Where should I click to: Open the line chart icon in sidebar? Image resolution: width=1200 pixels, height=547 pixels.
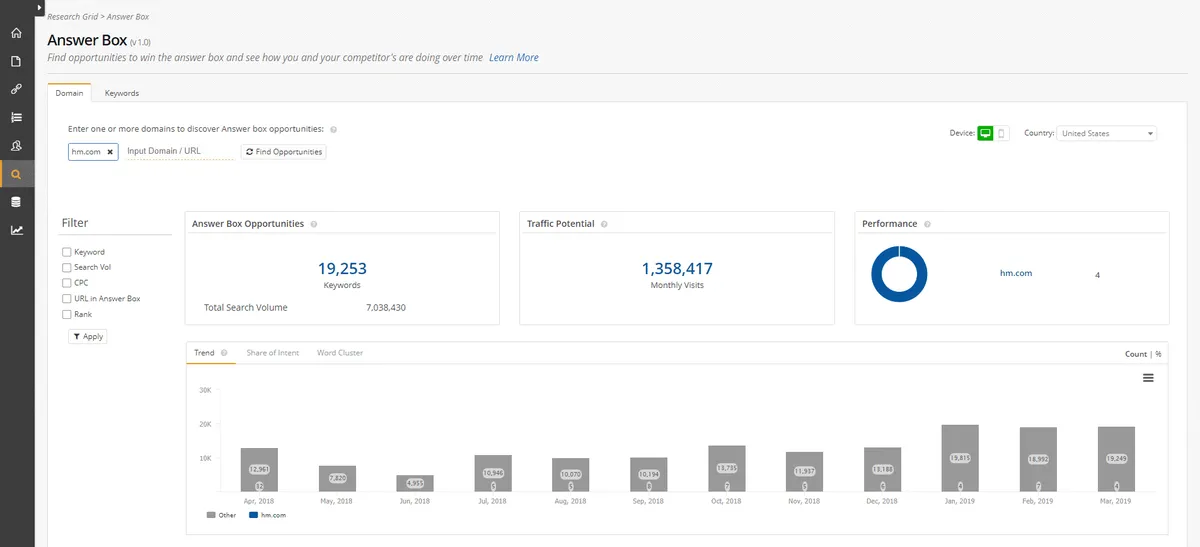pyautogui.click(x=16, y=230)
